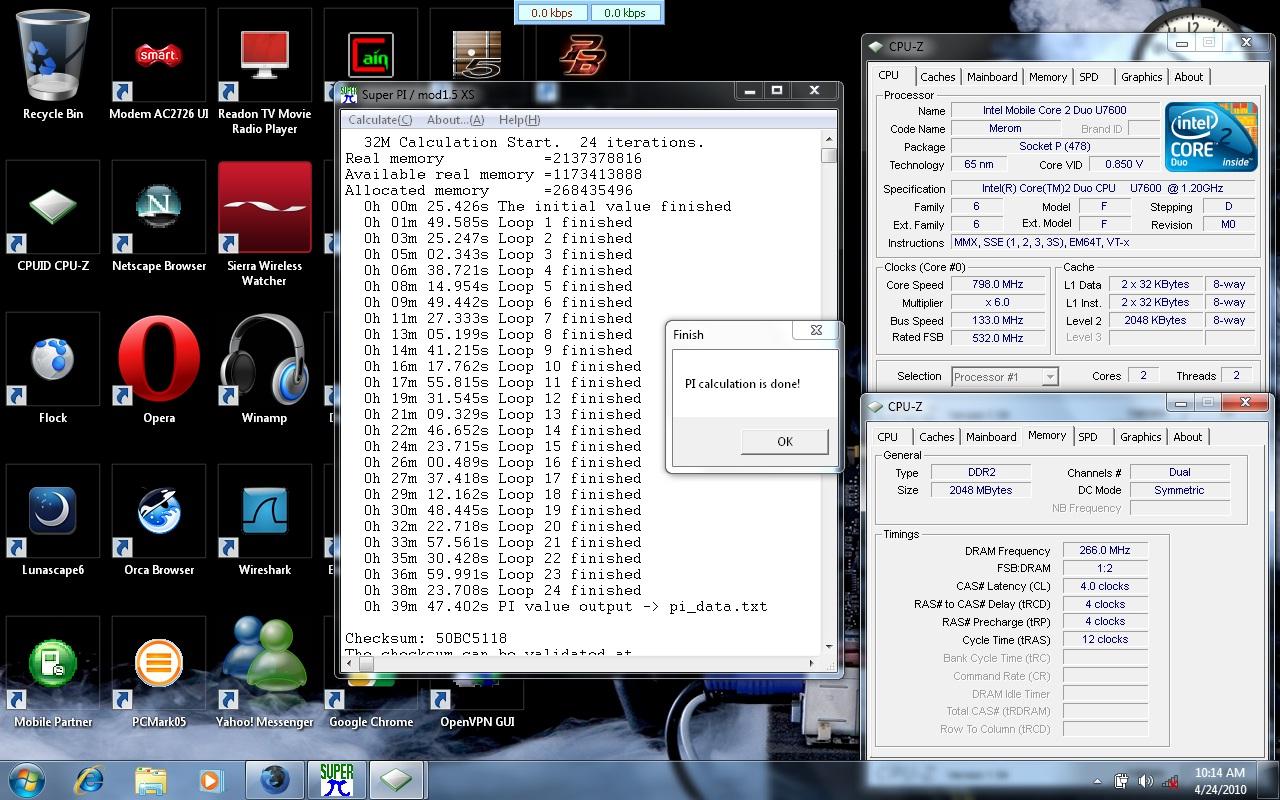Launch Opera from the desktop
This screenshot has height=800, width=1280.
point(159,369)
